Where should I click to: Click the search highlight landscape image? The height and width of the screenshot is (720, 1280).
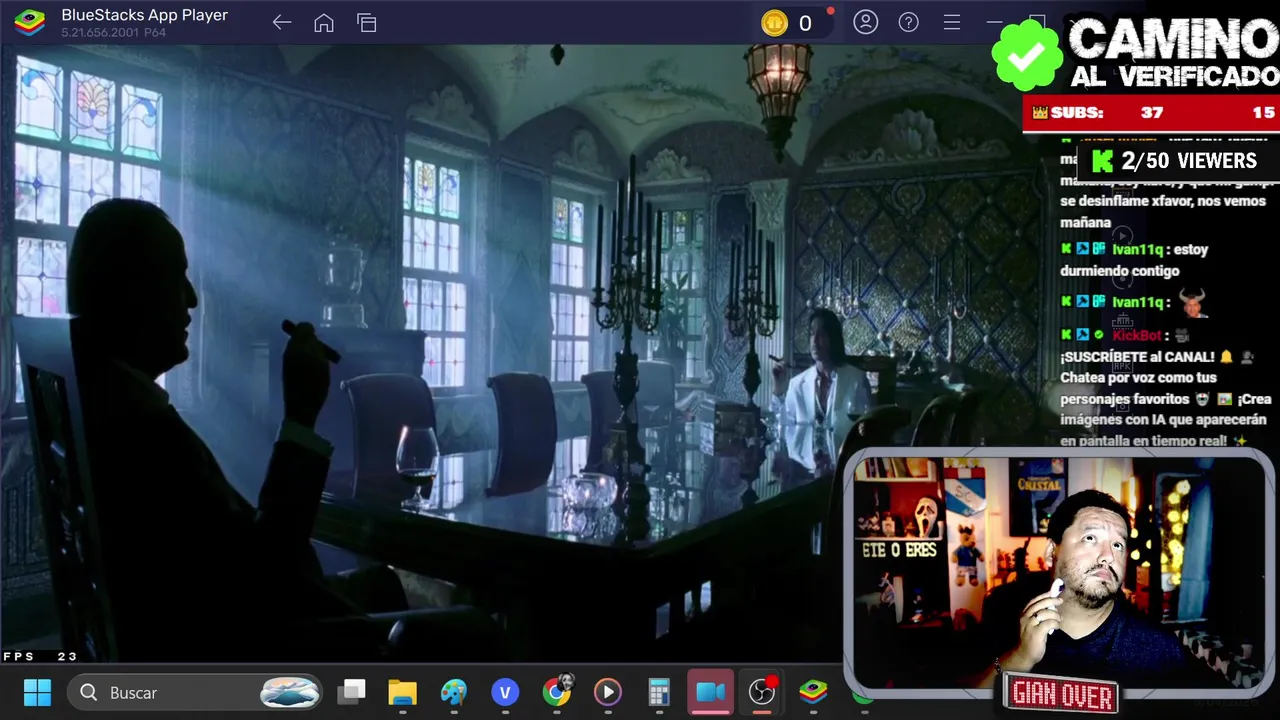click(290, 692)
